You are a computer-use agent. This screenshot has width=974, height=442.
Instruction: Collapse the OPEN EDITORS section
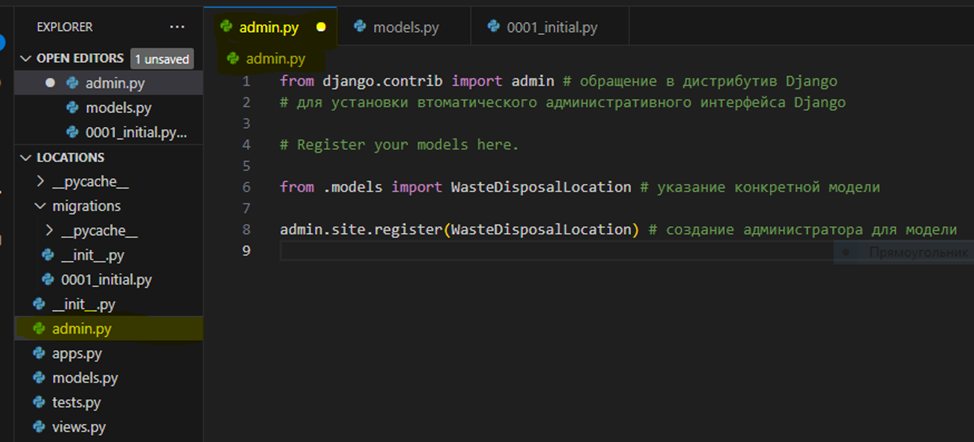pos(25,58)
